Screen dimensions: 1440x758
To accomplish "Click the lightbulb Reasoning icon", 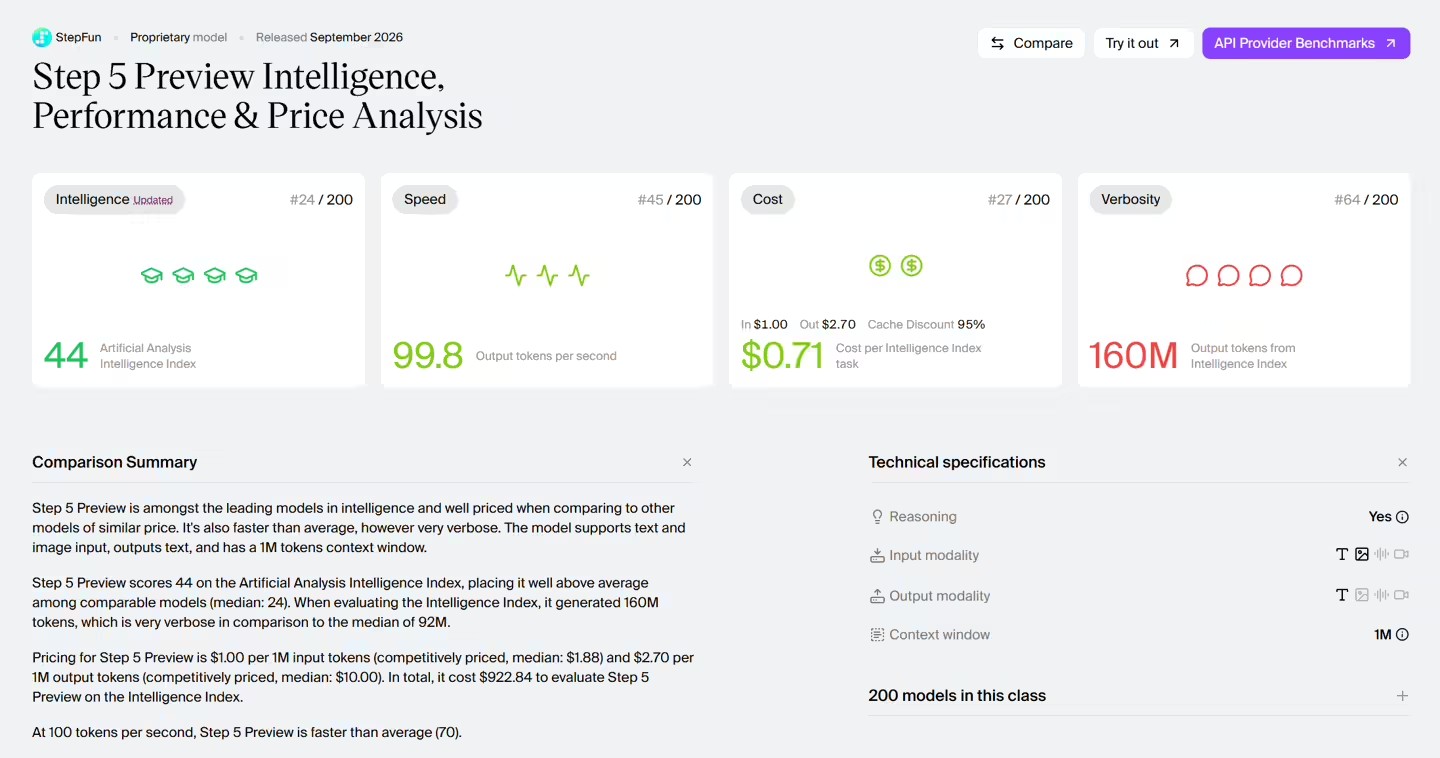I will (x=877, y=517).
